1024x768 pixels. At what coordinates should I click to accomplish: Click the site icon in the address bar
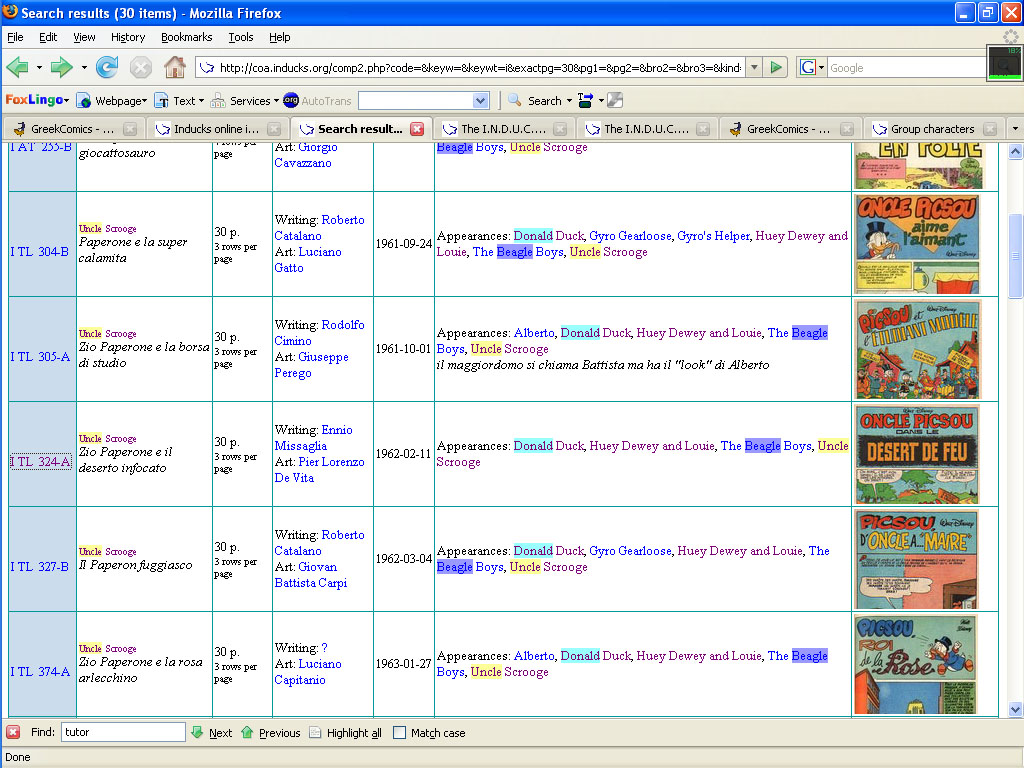coord(206,67)
